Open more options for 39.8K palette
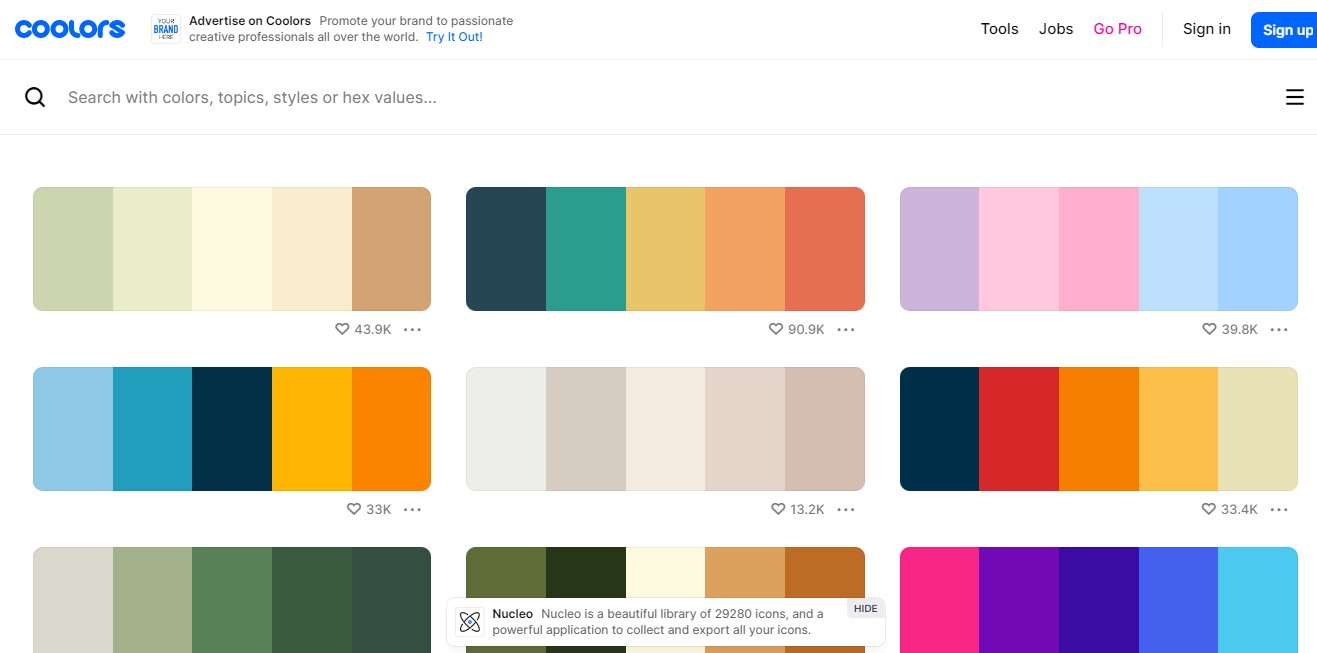Viewport: 1317px width, 653px height. point(1279,329)
